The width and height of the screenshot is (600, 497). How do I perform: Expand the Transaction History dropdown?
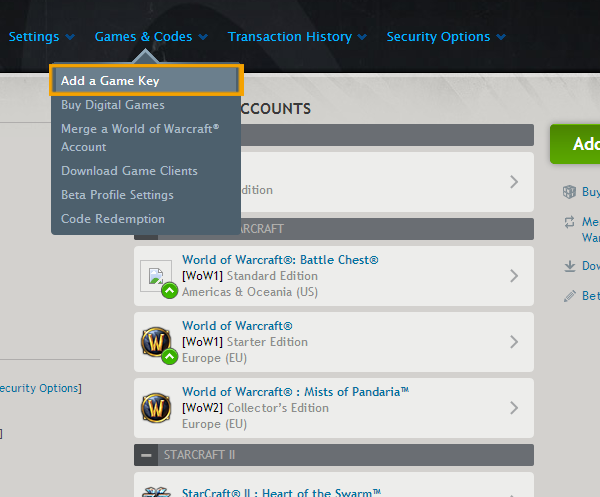point(297,37)
